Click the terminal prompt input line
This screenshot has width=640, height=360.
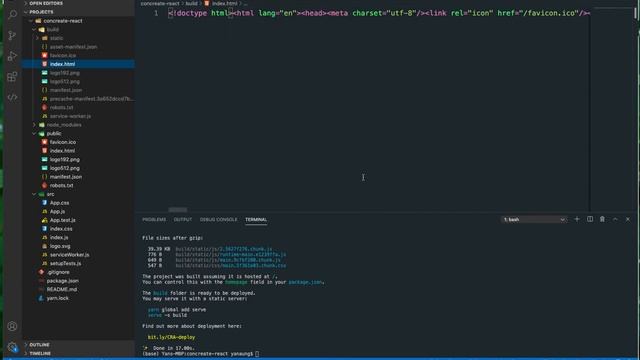(200, 354)
